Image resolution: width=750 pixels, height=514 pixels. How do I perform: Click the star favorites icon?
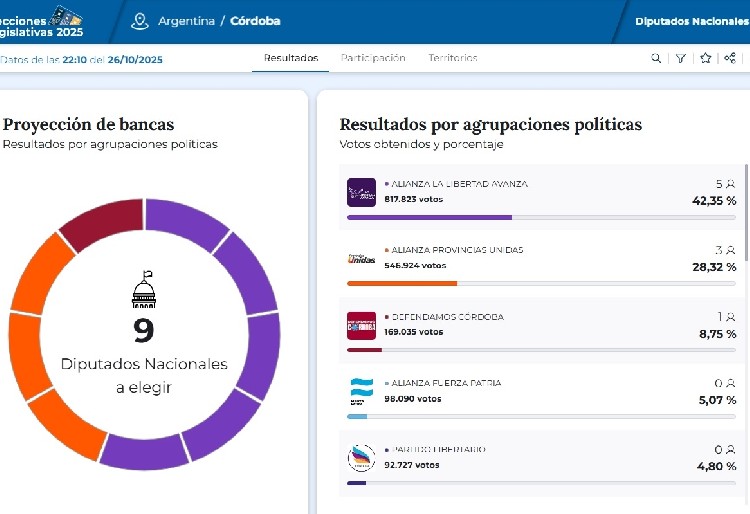click(x=706, y=58)
